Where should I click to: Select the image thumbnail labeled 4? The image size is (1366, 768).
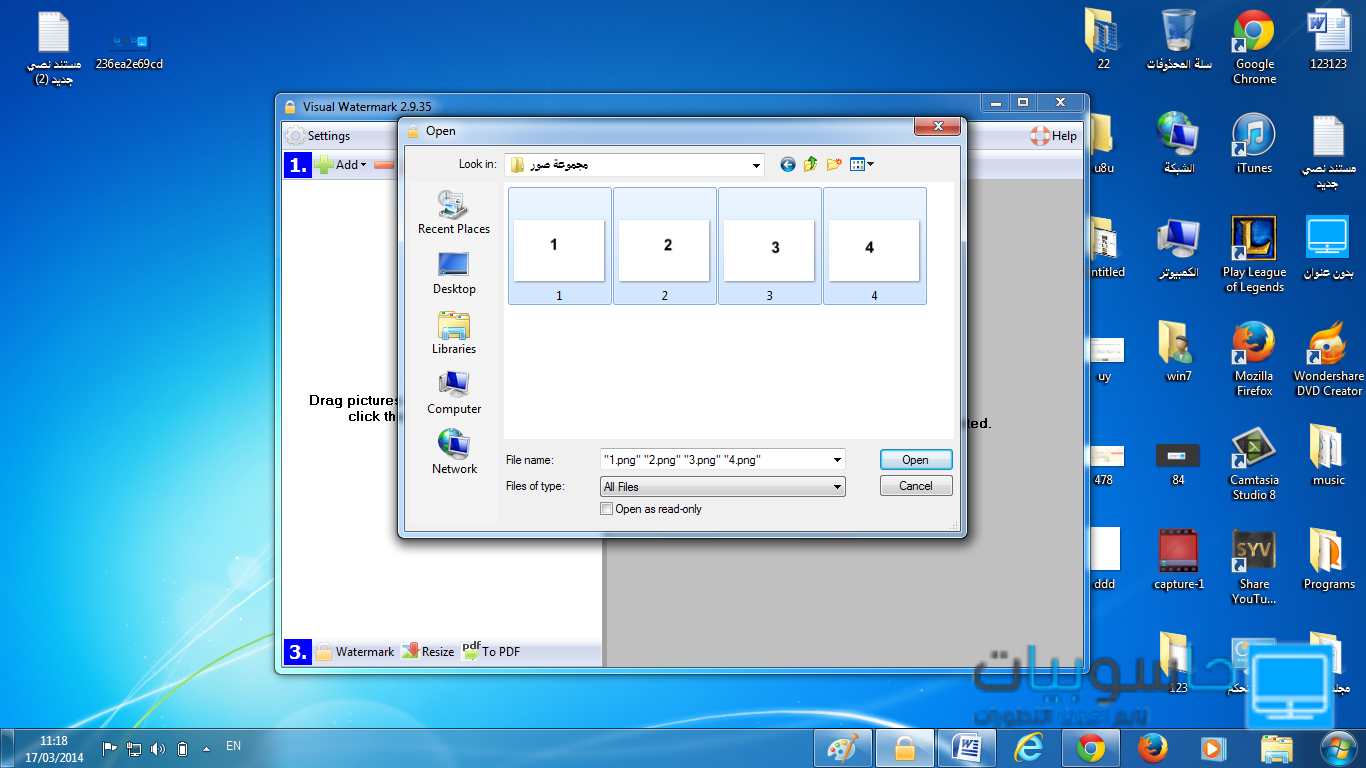(874, 246)
